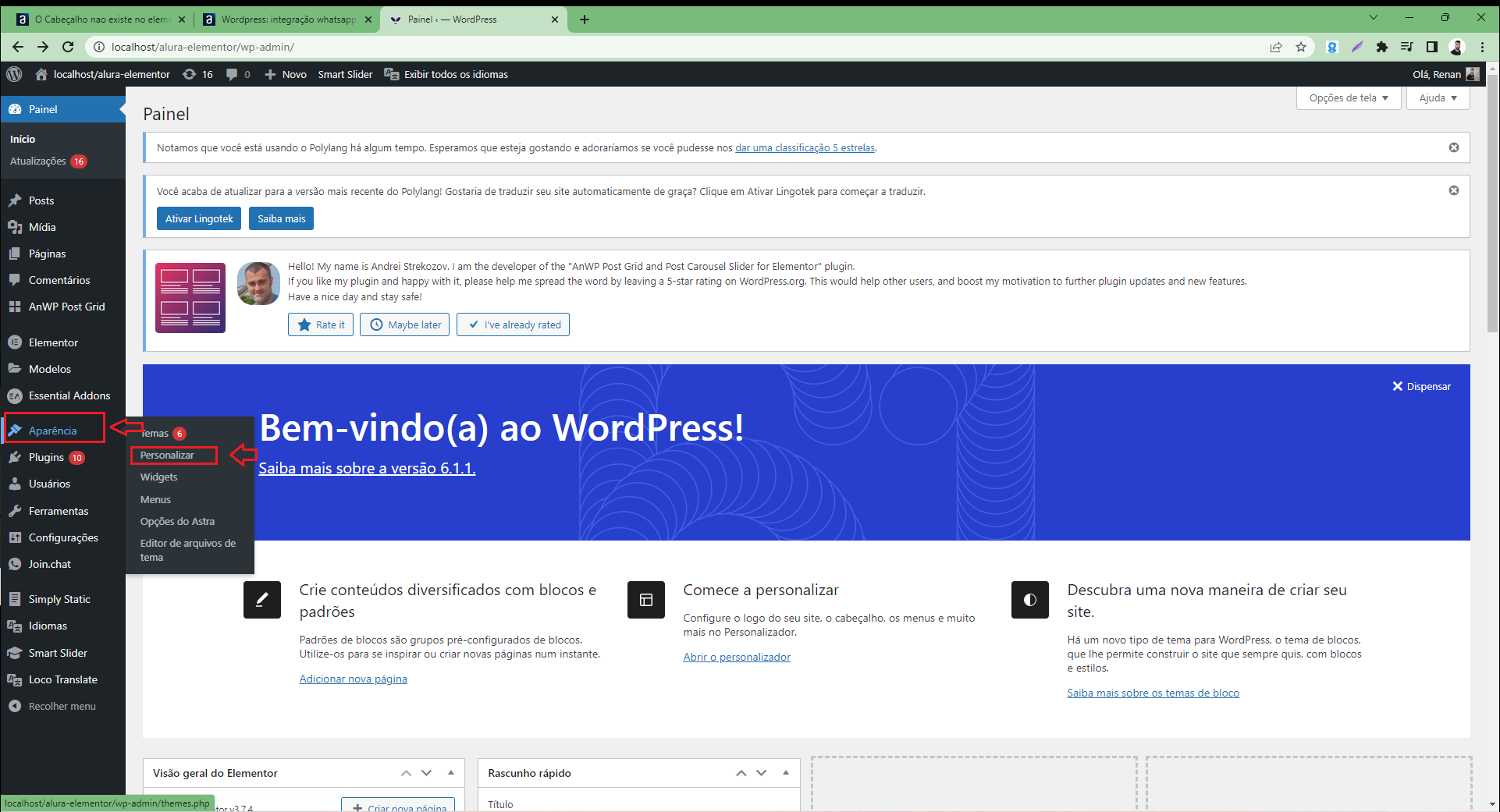Image resolution: width=1500 pixels, height=812 pixels.
Task: Click Novo to add new content
Action: [286, 74]
